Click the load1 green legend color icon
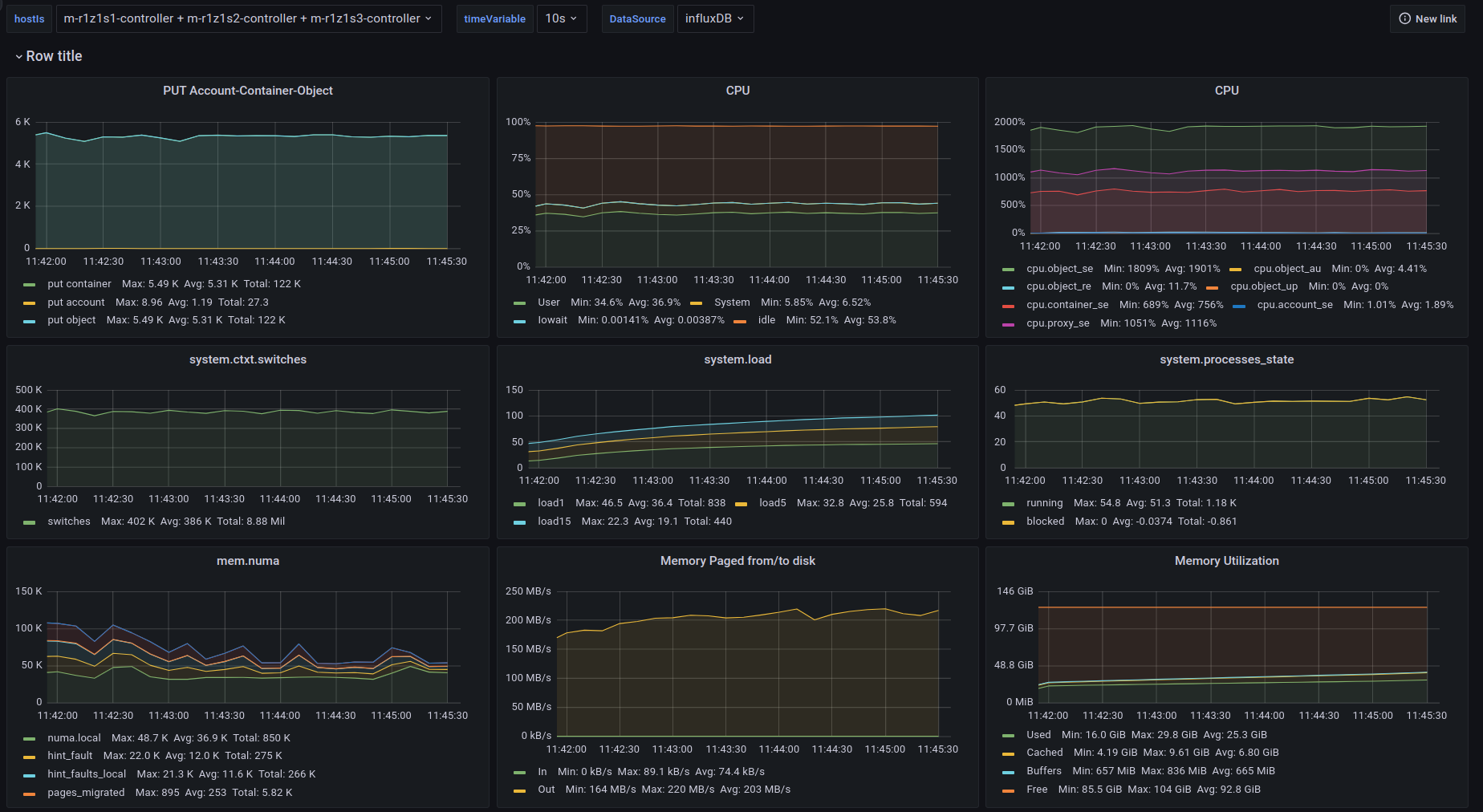This screenshot has width=1483, height=812. point(519,504)
